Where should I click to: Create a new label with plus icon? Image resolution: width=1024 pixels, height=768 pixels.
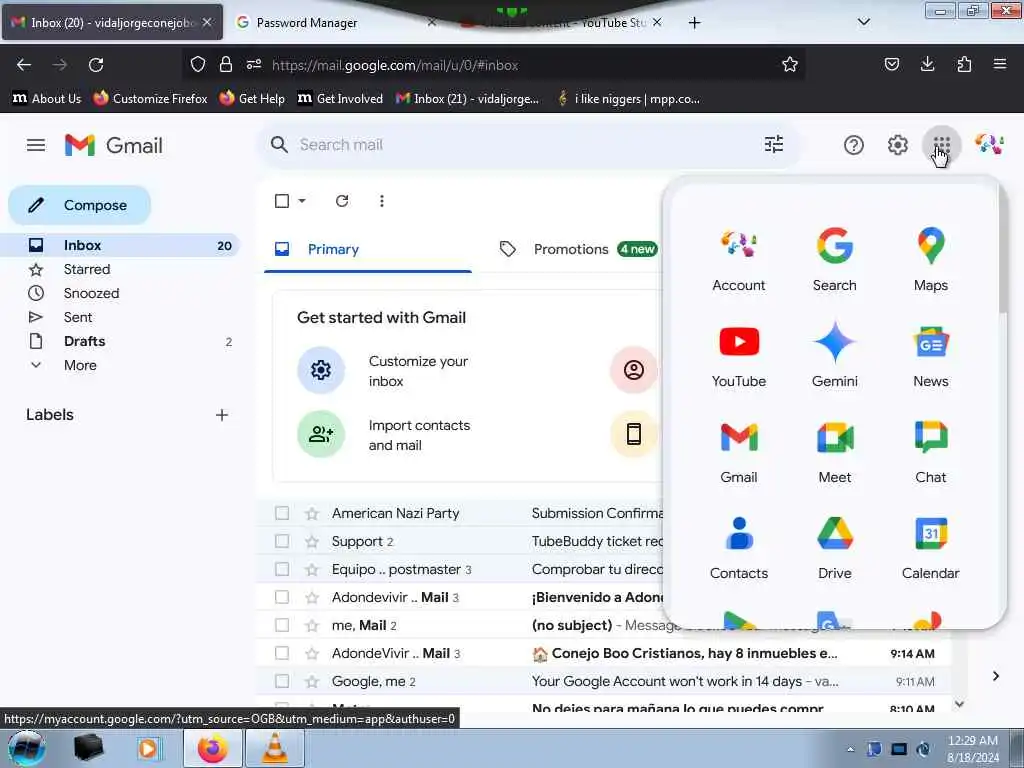point(221,415)
